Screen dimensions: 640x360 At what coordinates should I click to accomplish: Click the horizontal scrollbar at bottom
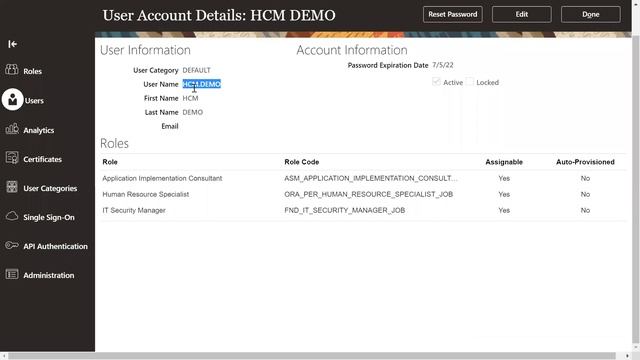312,356
